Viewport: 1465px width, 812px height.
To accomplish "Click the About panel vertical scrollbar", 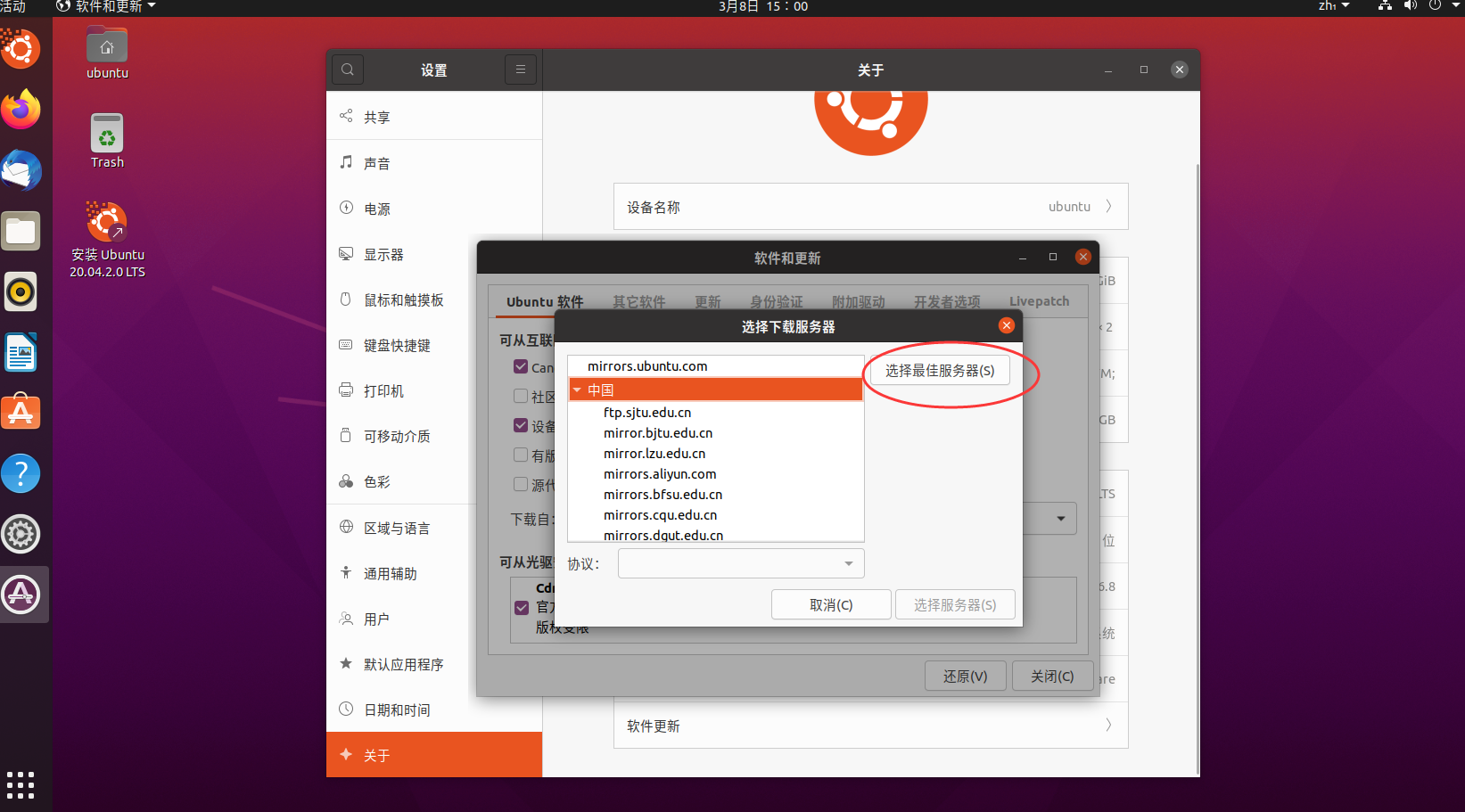I will click(1198, 468).
